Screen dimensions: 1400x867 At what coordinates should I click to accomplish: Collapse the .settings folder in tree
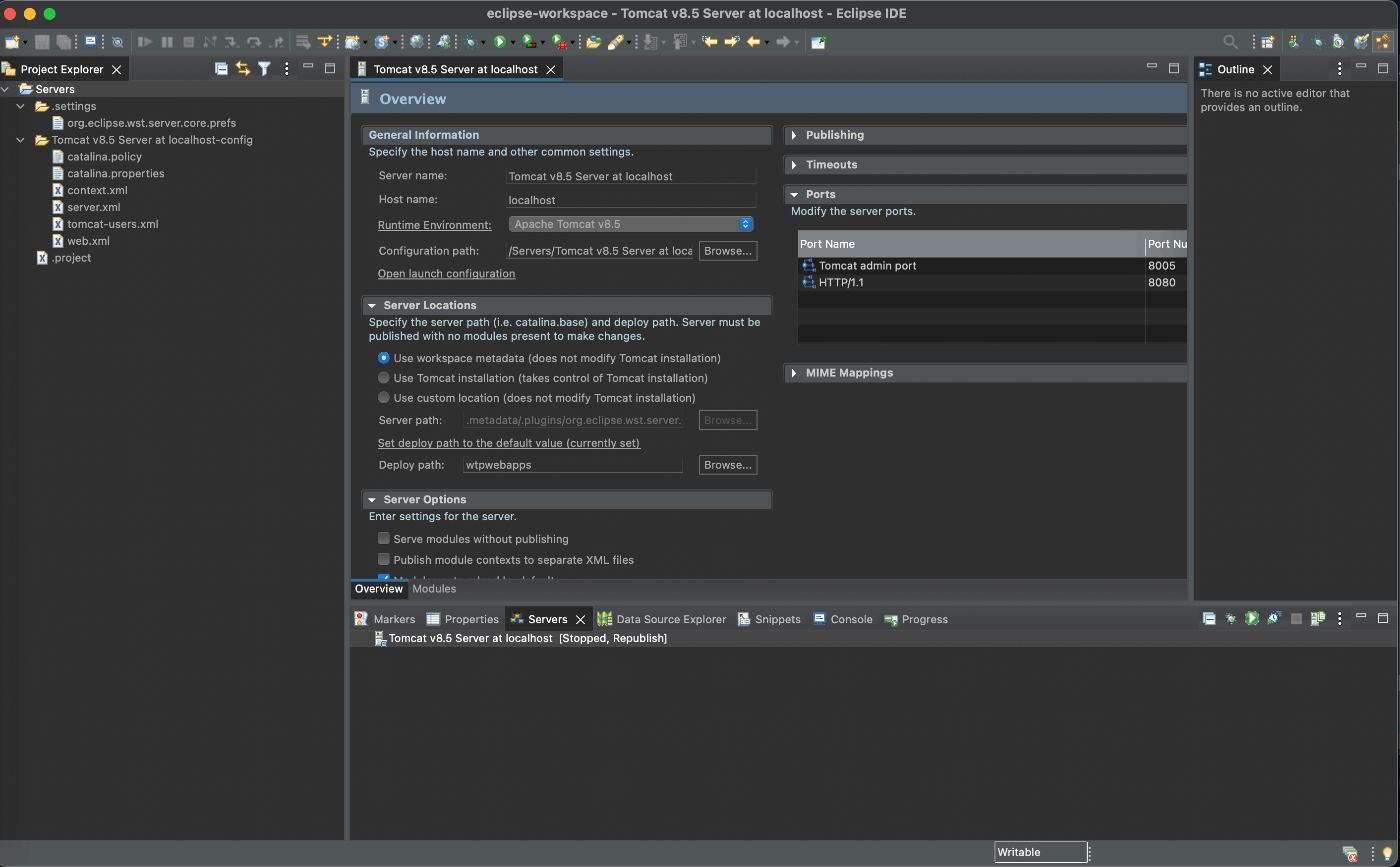(x=20, y=106)
